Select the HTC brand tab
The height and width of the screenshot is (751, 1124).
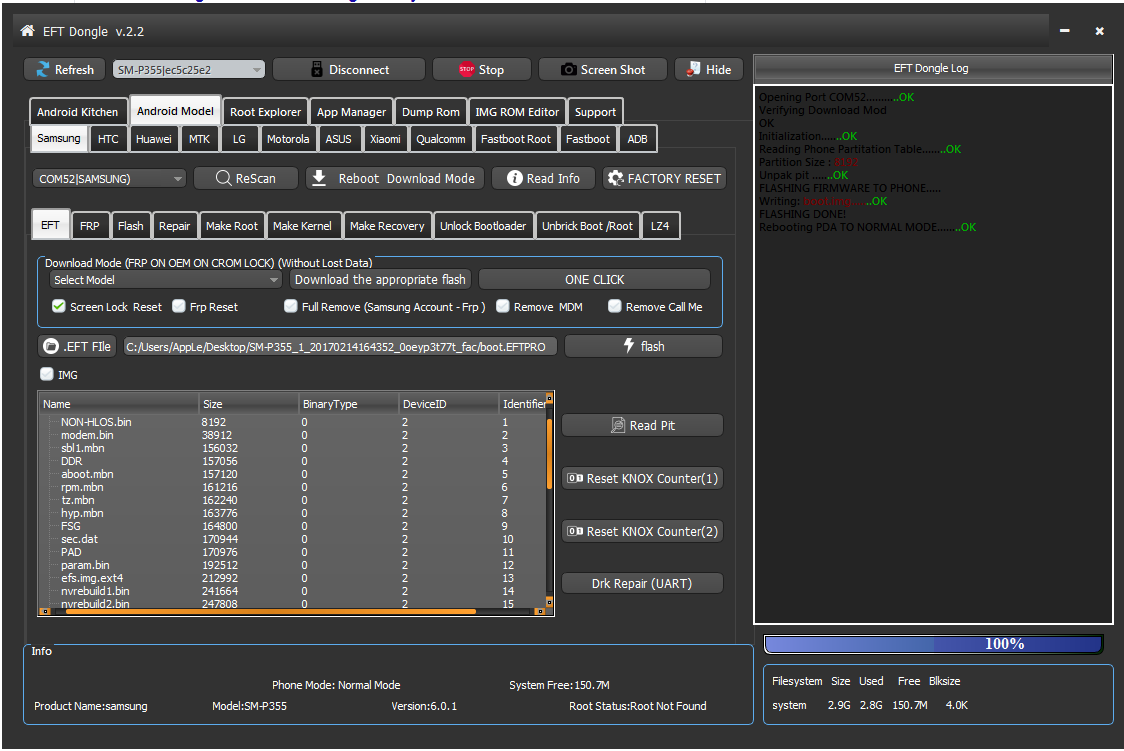108,139
